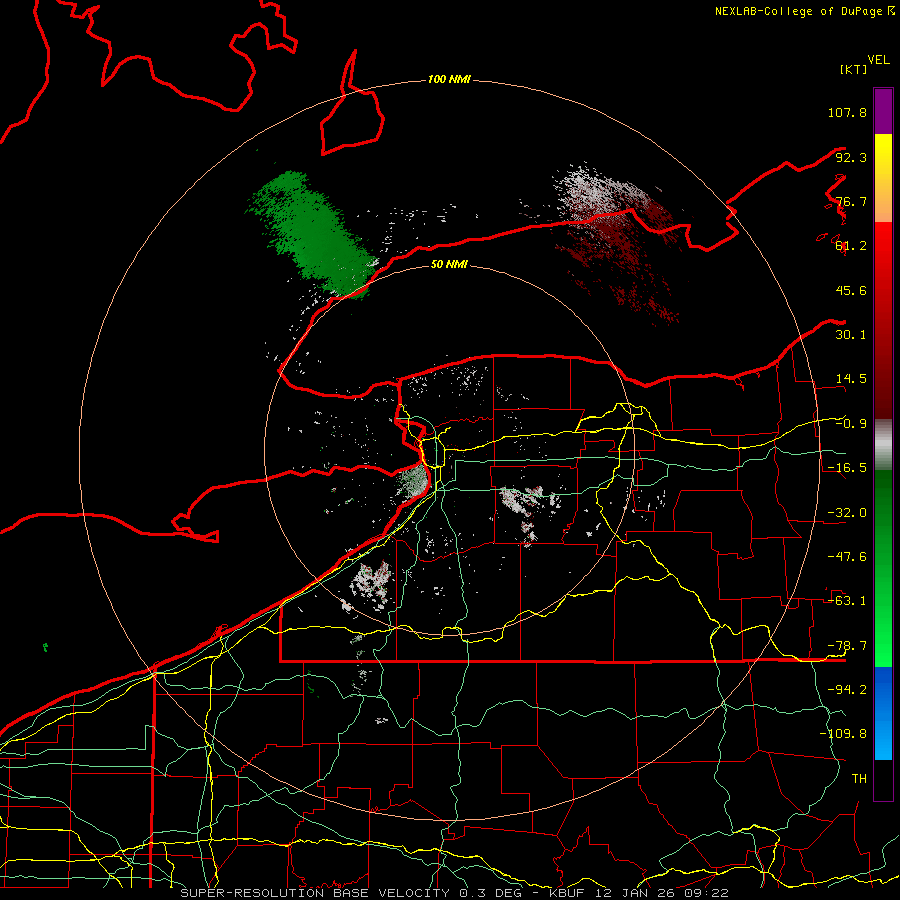Click the TH threshold label in legend
This screenshot has width=900, height=900.
pyautogui.click(x=859, y=779)
